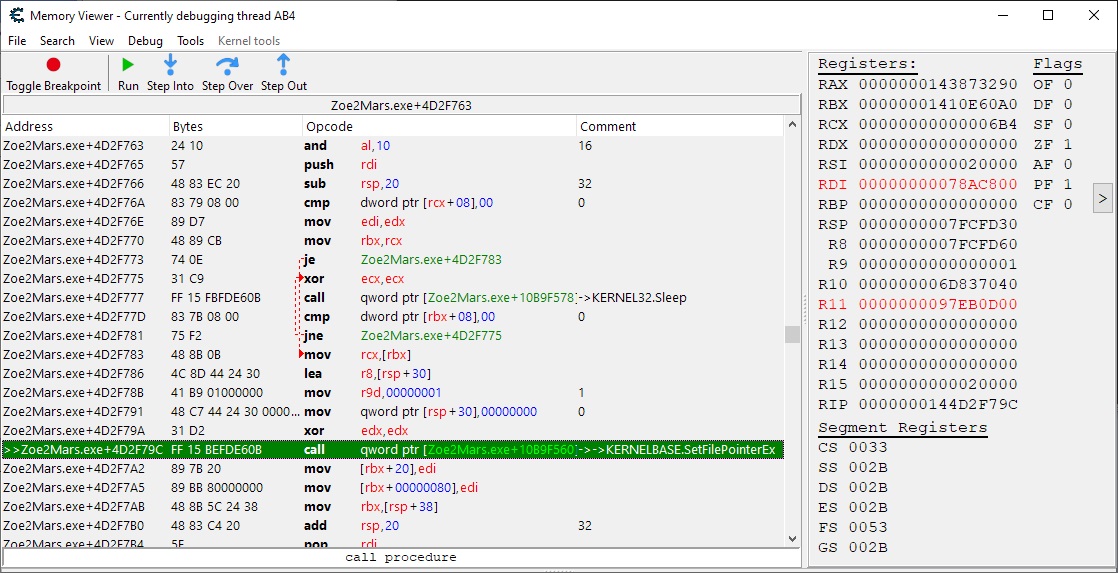Open the Tools menu
The height and width of the screenshot is (573, 1118).
point(190,41)
